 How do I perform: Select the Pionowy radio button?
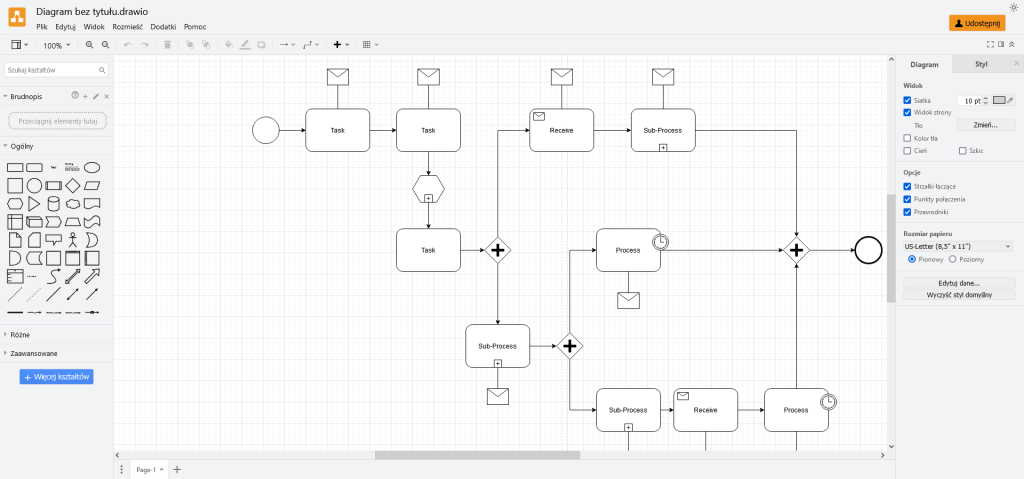(x=912, y=259)
